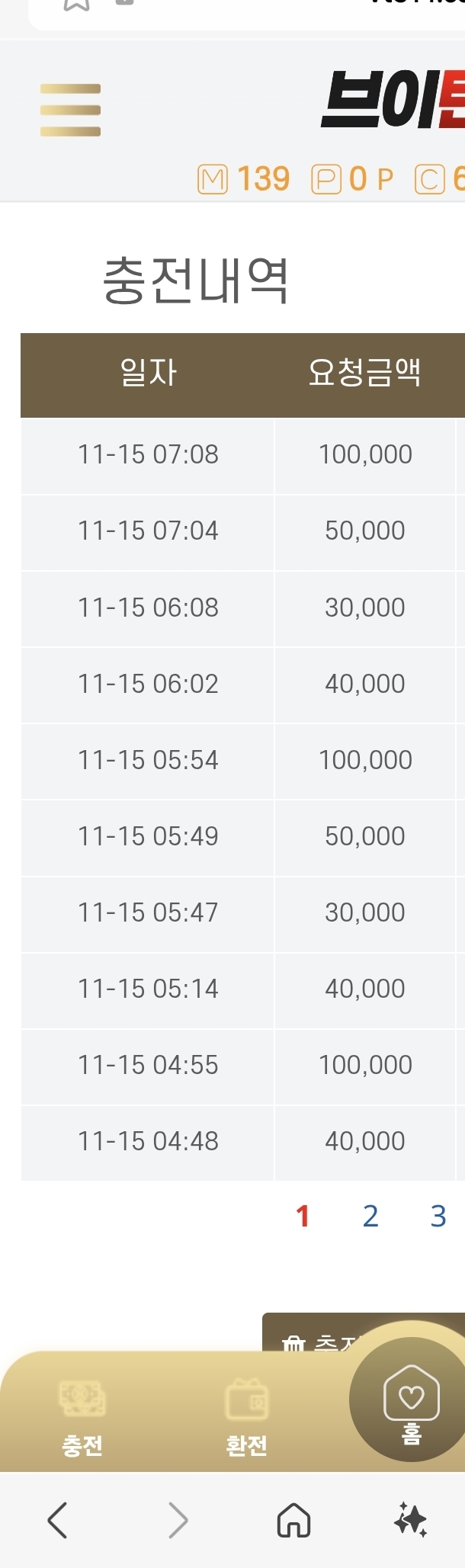Tap the browser home icon
Viewport: 465px width, 1568px height.
coord(293,1520)
